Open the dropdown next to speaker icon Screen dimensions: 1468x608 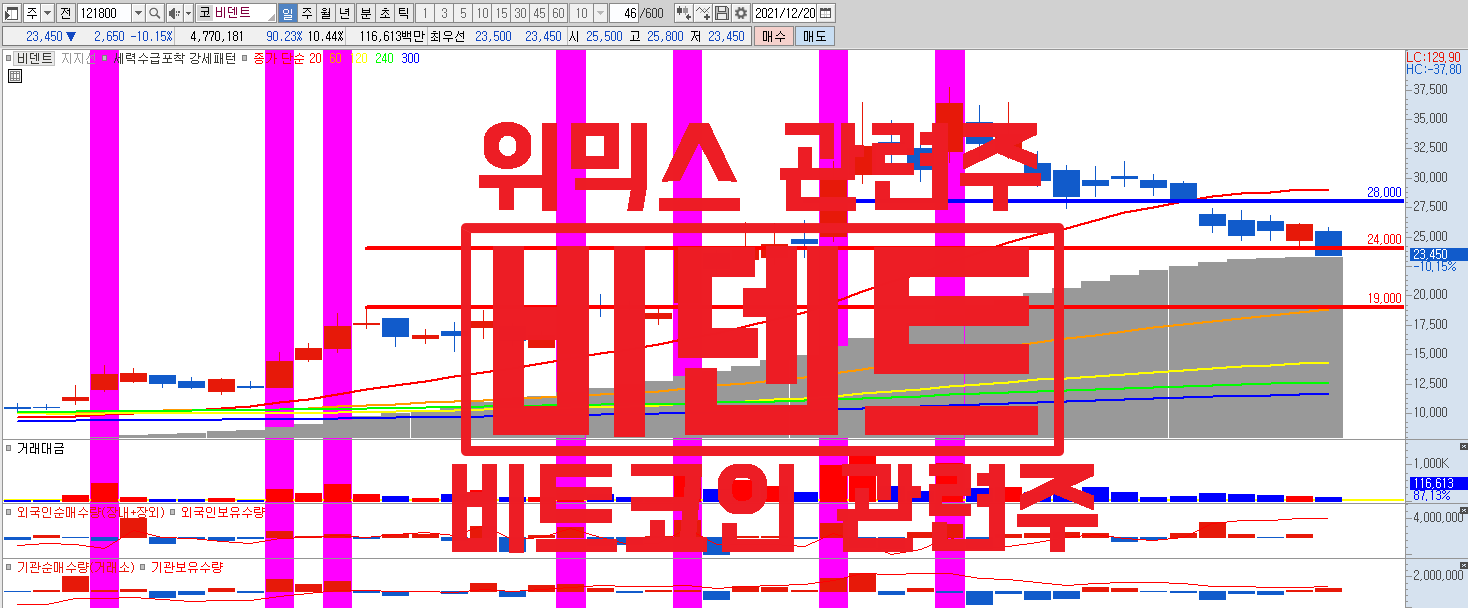pos(187,13)
